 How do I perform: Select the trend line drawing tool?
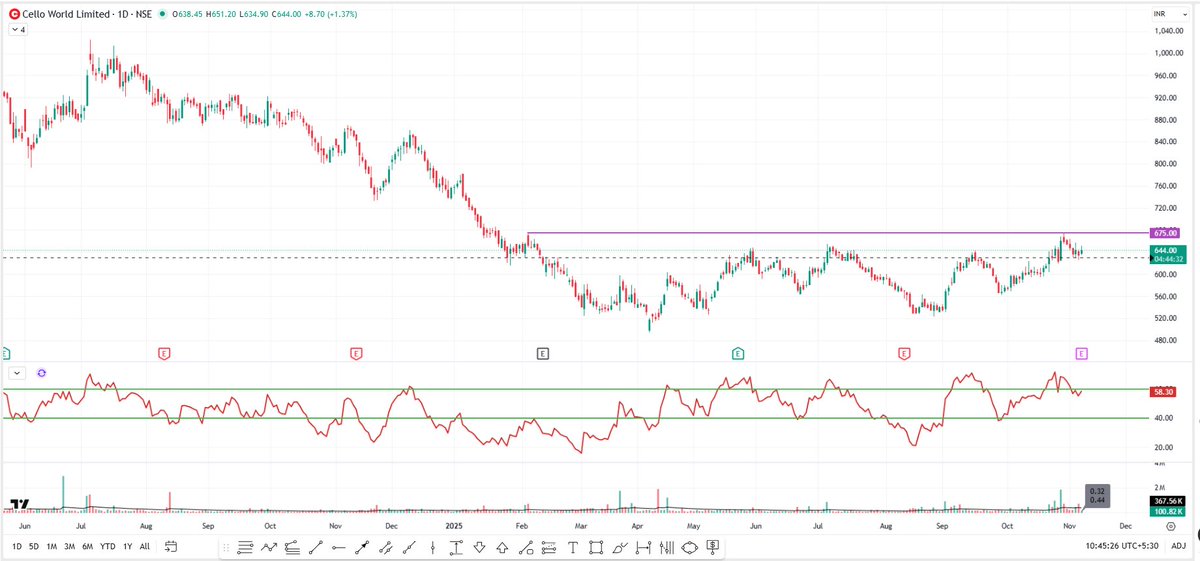pos(316,547)
